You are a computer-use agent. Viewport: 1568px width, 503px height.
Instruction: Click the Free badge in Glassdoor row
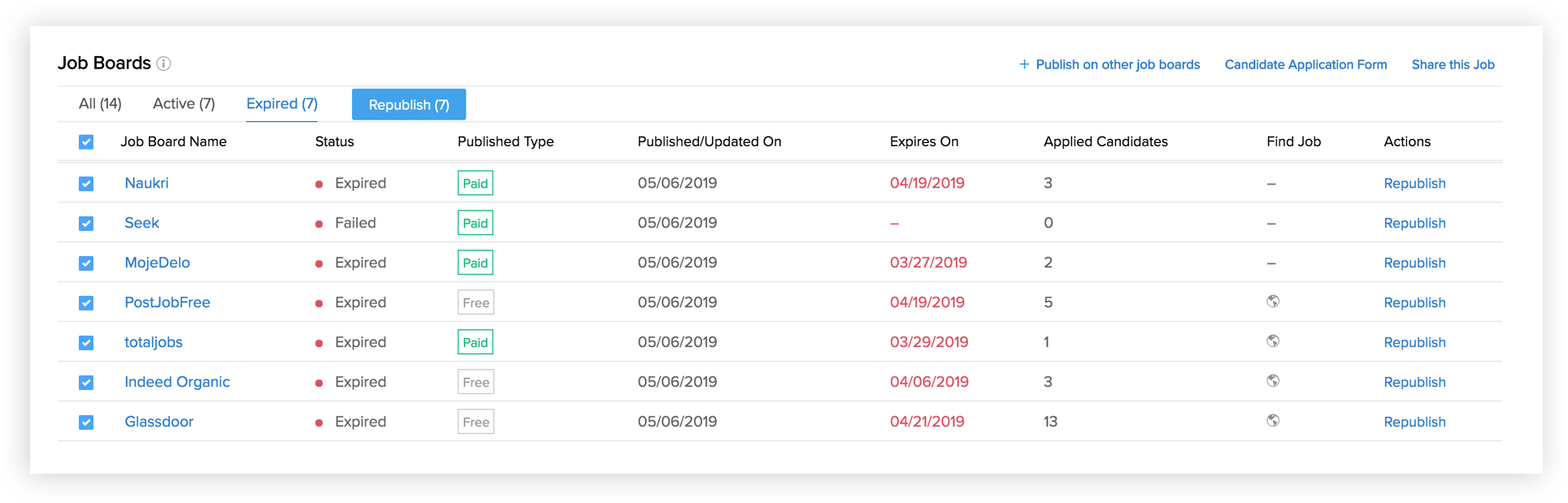click(476, 422)
